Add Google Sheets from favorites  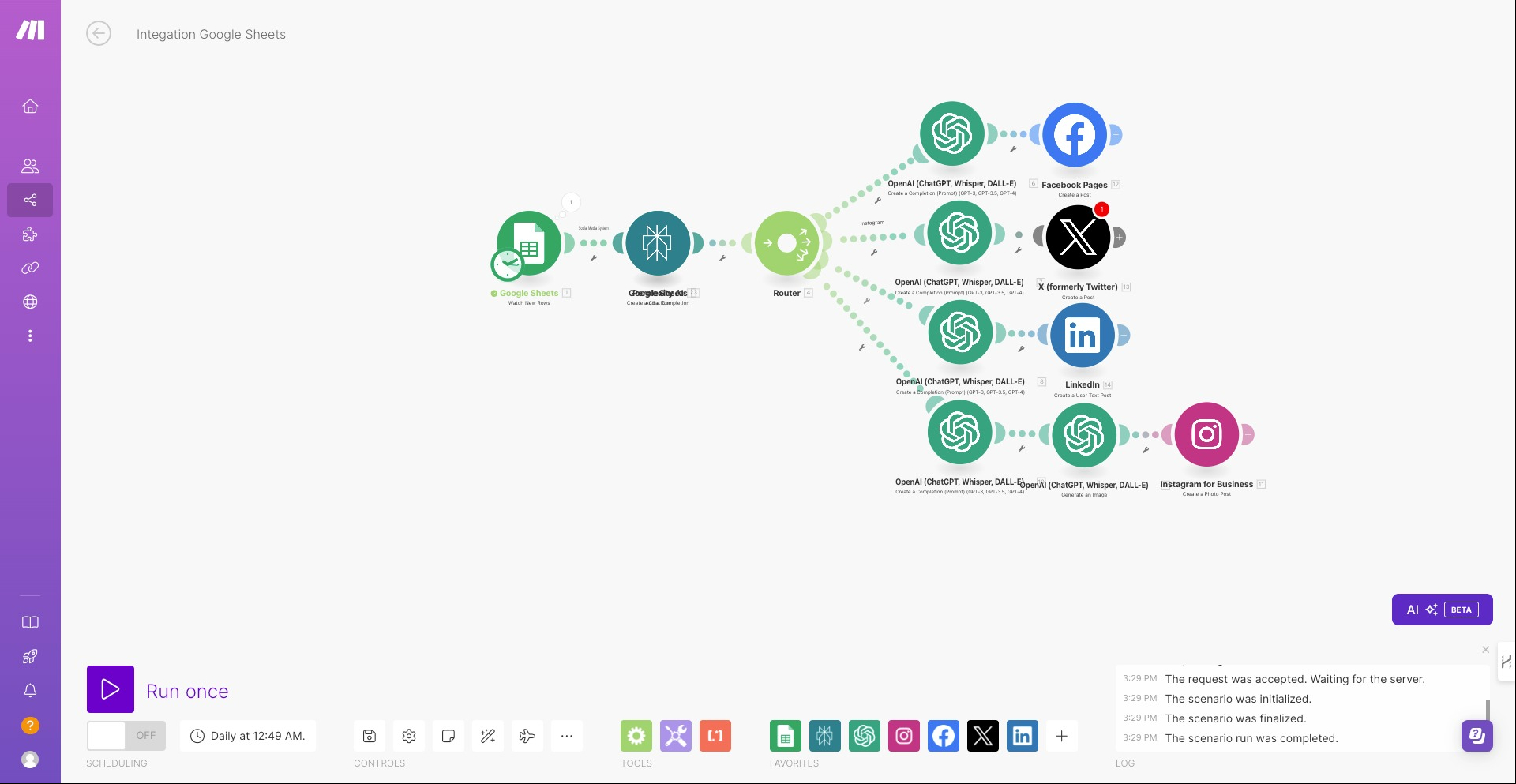786,736
